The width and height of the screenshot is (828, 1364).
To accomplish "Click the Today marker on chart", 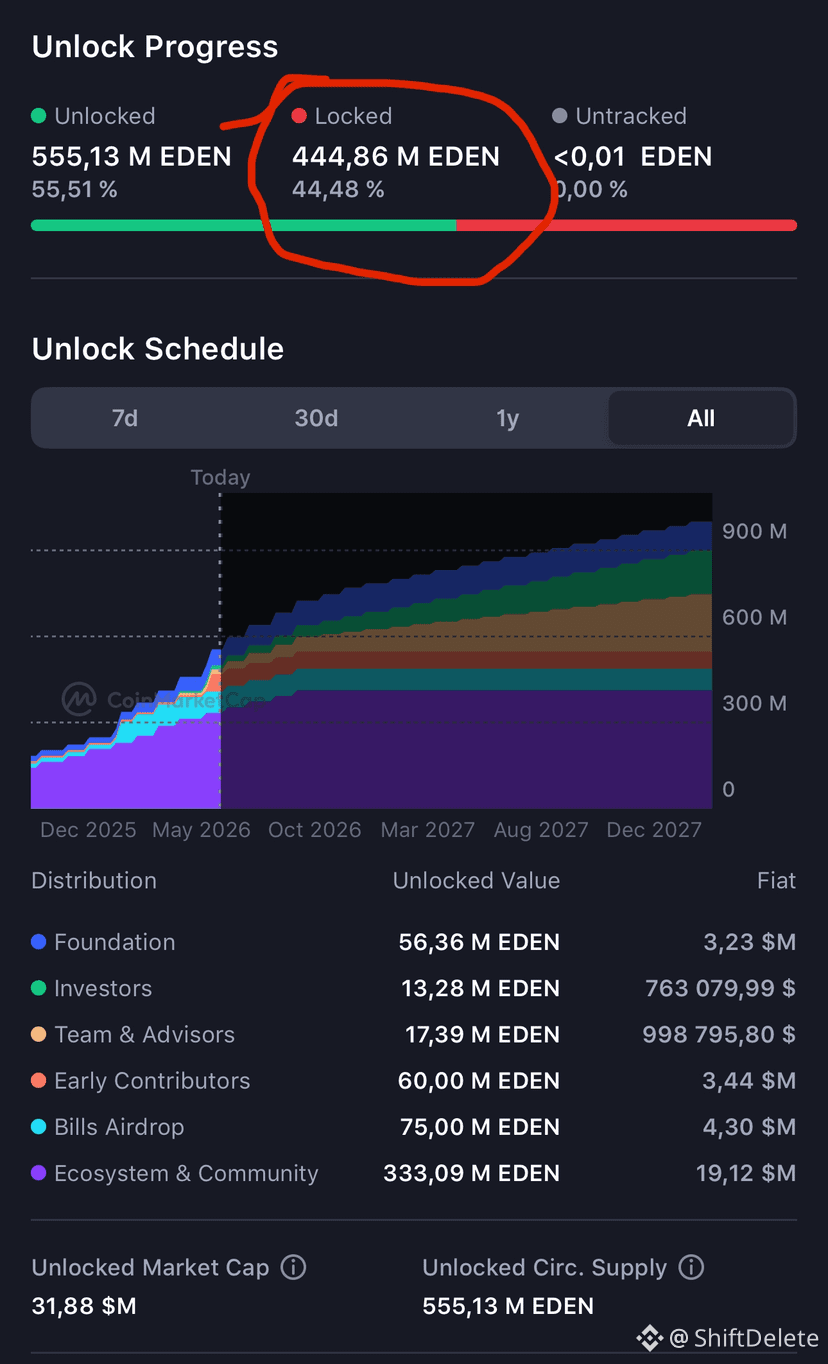I will tap(220, 478).
